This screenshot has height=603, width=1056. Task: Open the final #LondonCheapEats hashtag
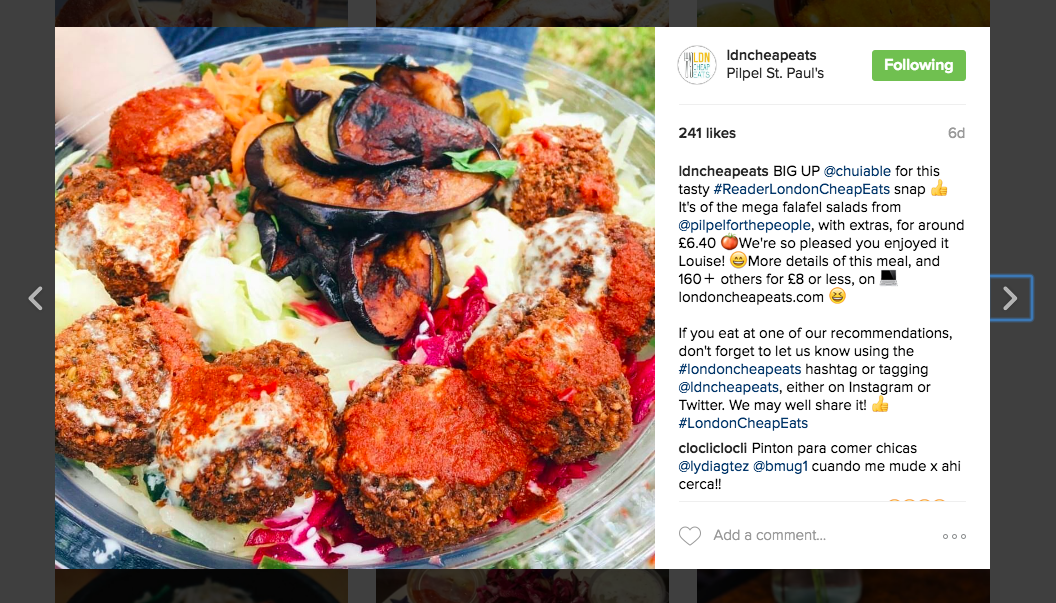coord(743,423)
